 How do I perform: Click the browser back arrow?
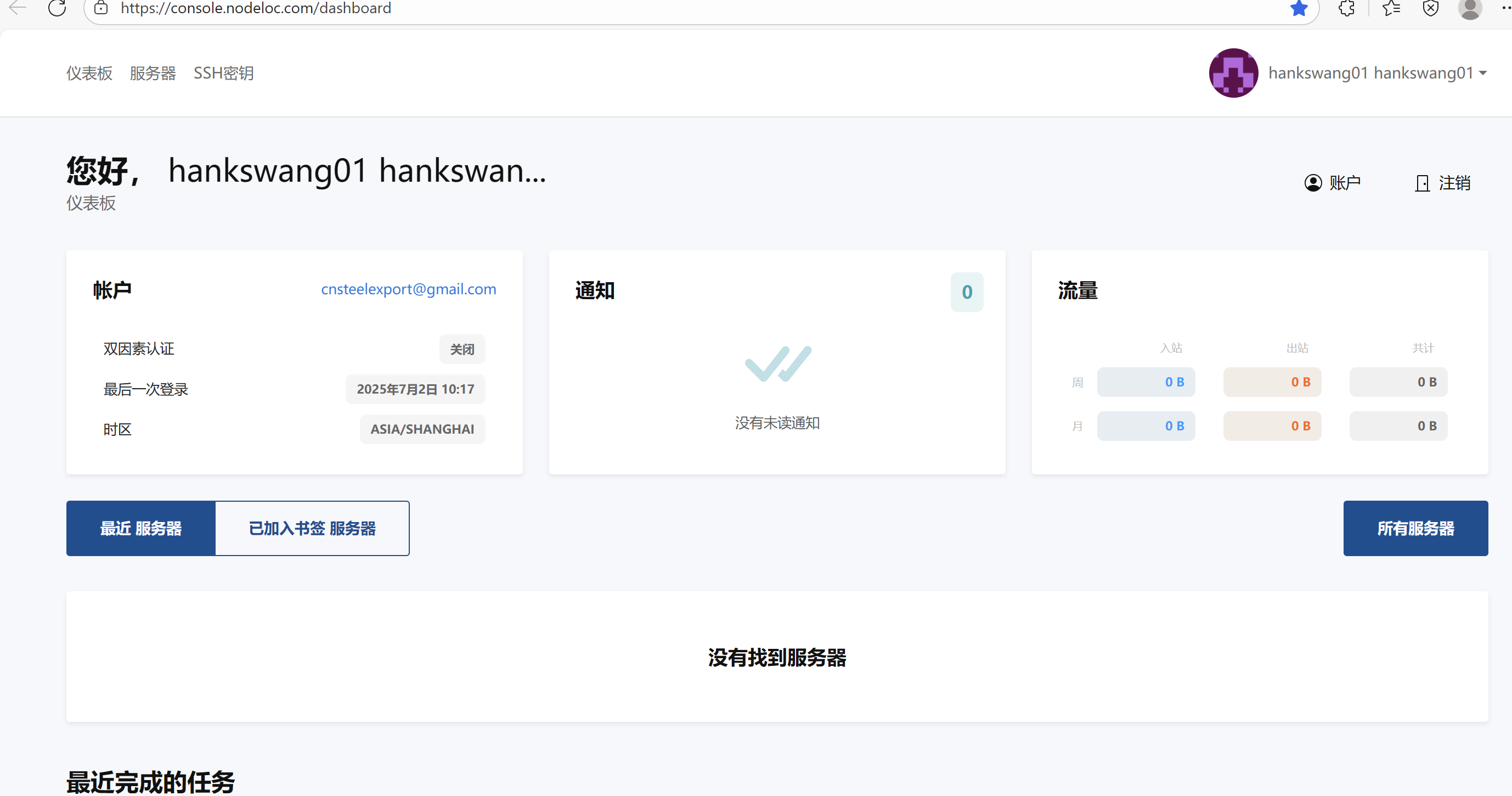pos(18,8)
